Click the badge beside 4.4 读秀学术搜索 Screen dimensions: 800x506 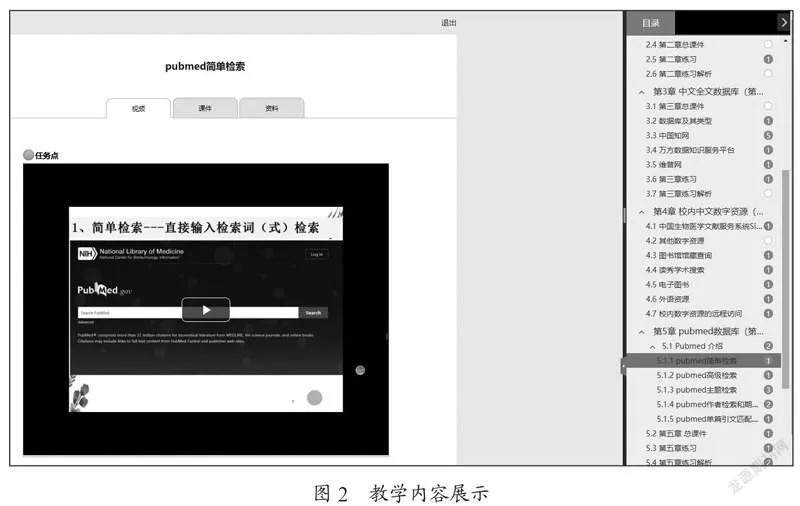pyautogui.click(x=768, y=270)
